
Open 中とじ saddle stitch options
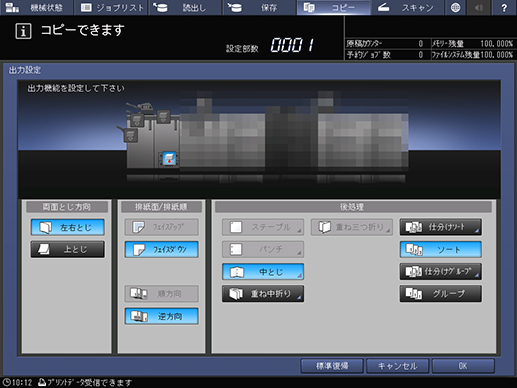[x=263, y=272]
